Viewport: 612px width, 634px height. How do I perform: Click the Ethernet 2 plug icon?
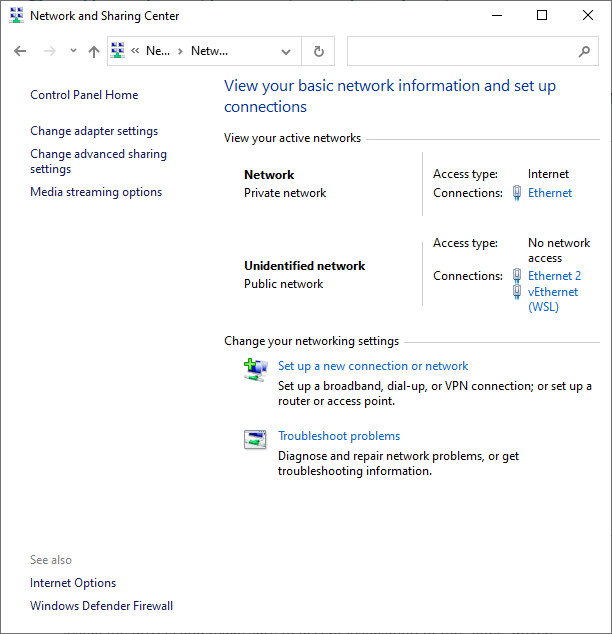pyautogui.click(x=517, y=276)
